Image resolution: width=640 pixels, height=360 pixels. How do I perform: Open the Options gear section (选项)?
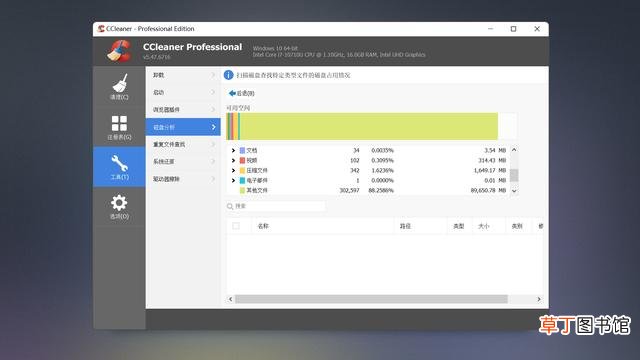pyautogui.click(x=119, y=207)
